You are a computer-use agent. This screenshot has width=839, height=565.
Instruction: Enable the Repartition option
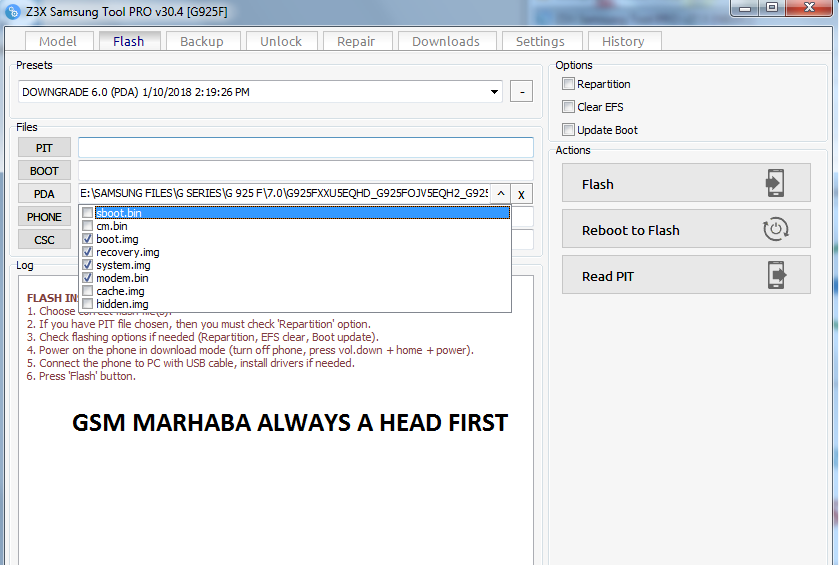pyautogui.click(x=568, y=84)
